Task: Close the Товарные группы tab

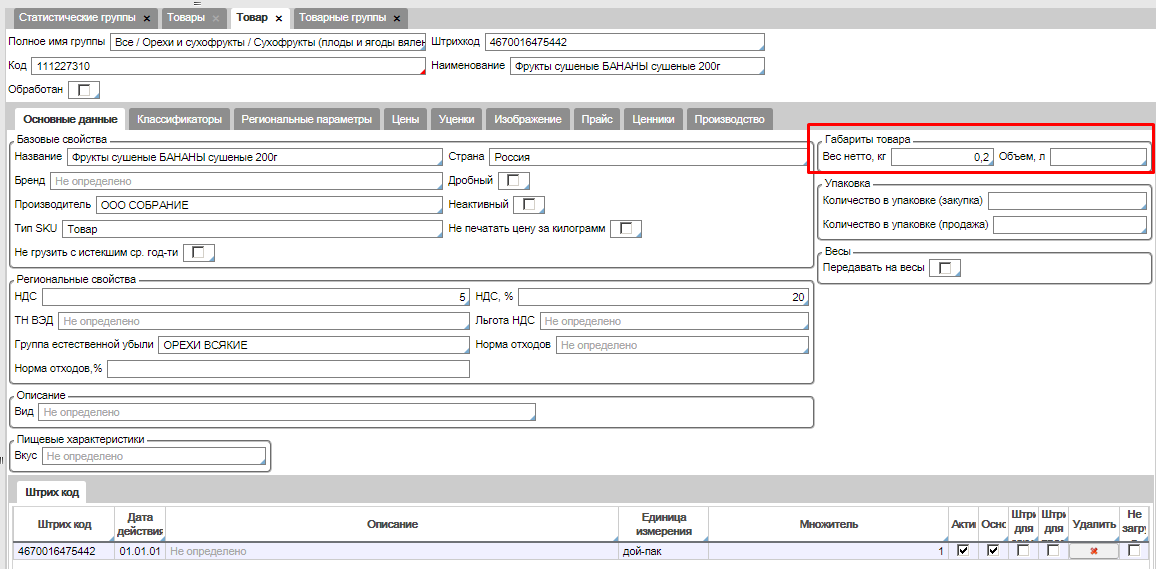Action: [397, 18]
